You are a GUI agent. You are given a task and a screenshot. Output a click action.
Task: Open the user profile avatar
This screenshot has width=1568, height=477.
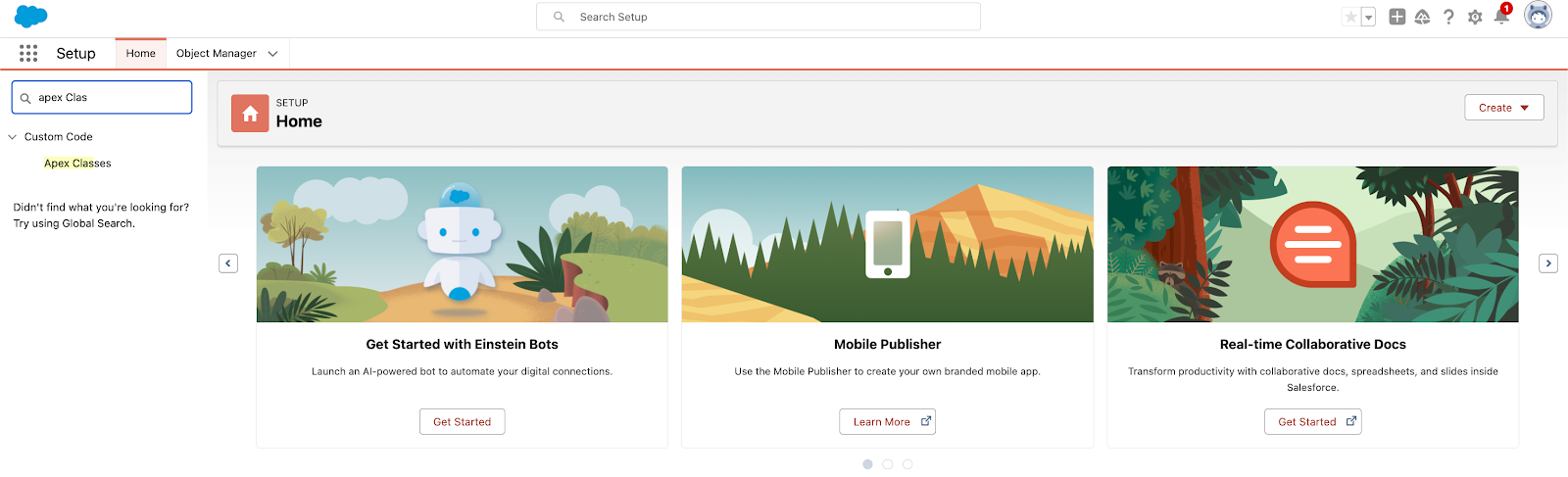[1539, 16]
